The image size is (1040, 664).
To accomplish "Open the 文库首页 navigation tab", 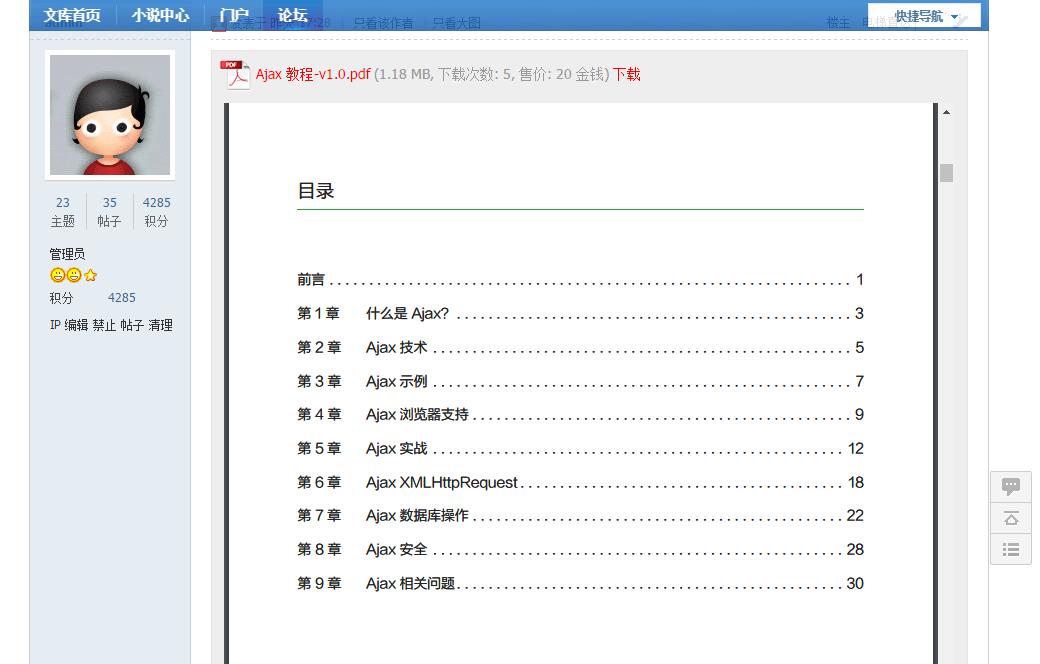I will point(72,15).
